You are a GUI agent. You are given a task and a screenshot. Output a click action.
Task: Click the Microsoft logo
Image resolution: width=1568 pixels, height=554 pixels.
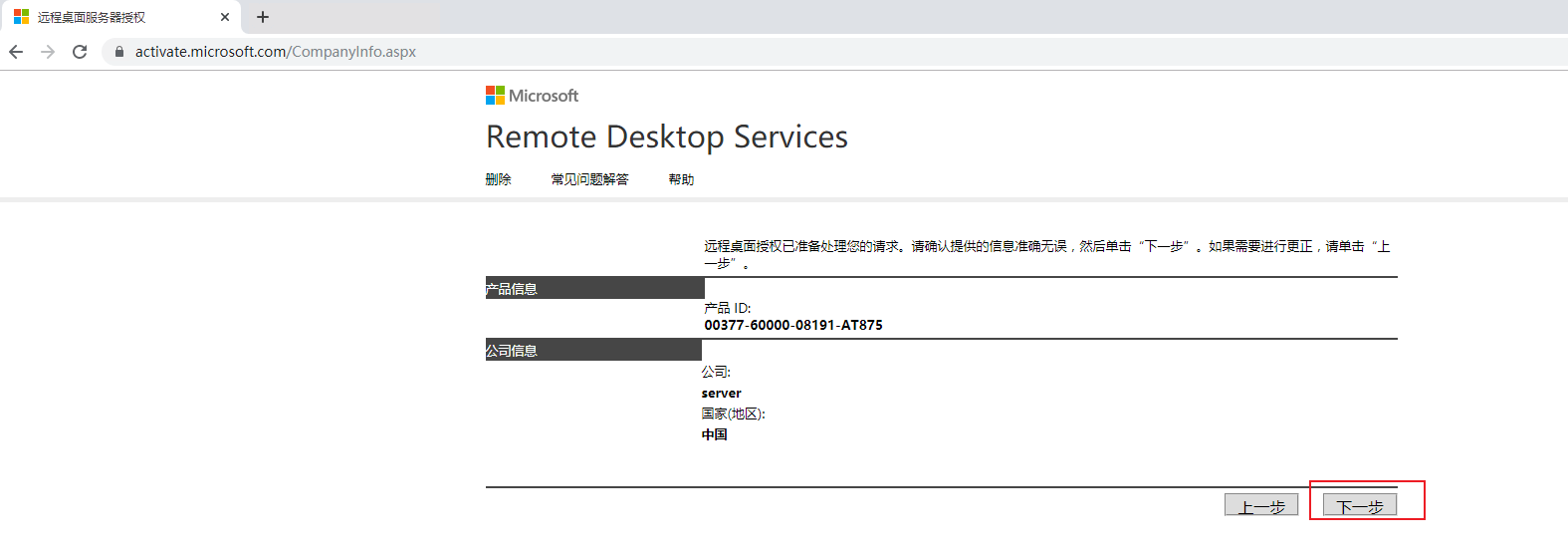click(532, 96)
